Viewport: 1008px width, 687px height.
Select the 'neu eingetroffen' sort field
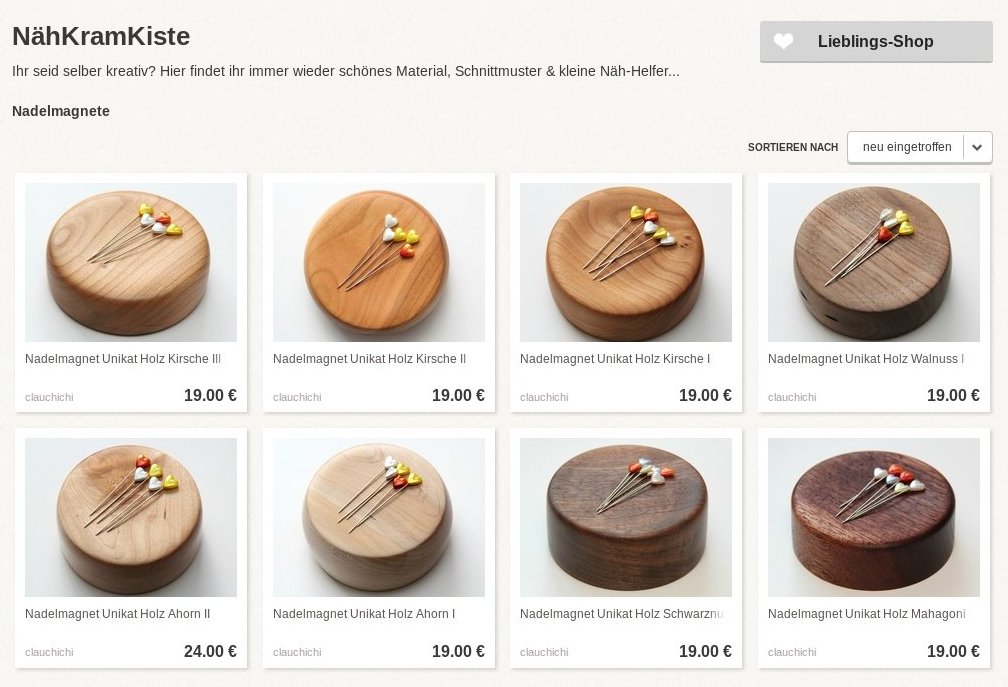(919, 147)
